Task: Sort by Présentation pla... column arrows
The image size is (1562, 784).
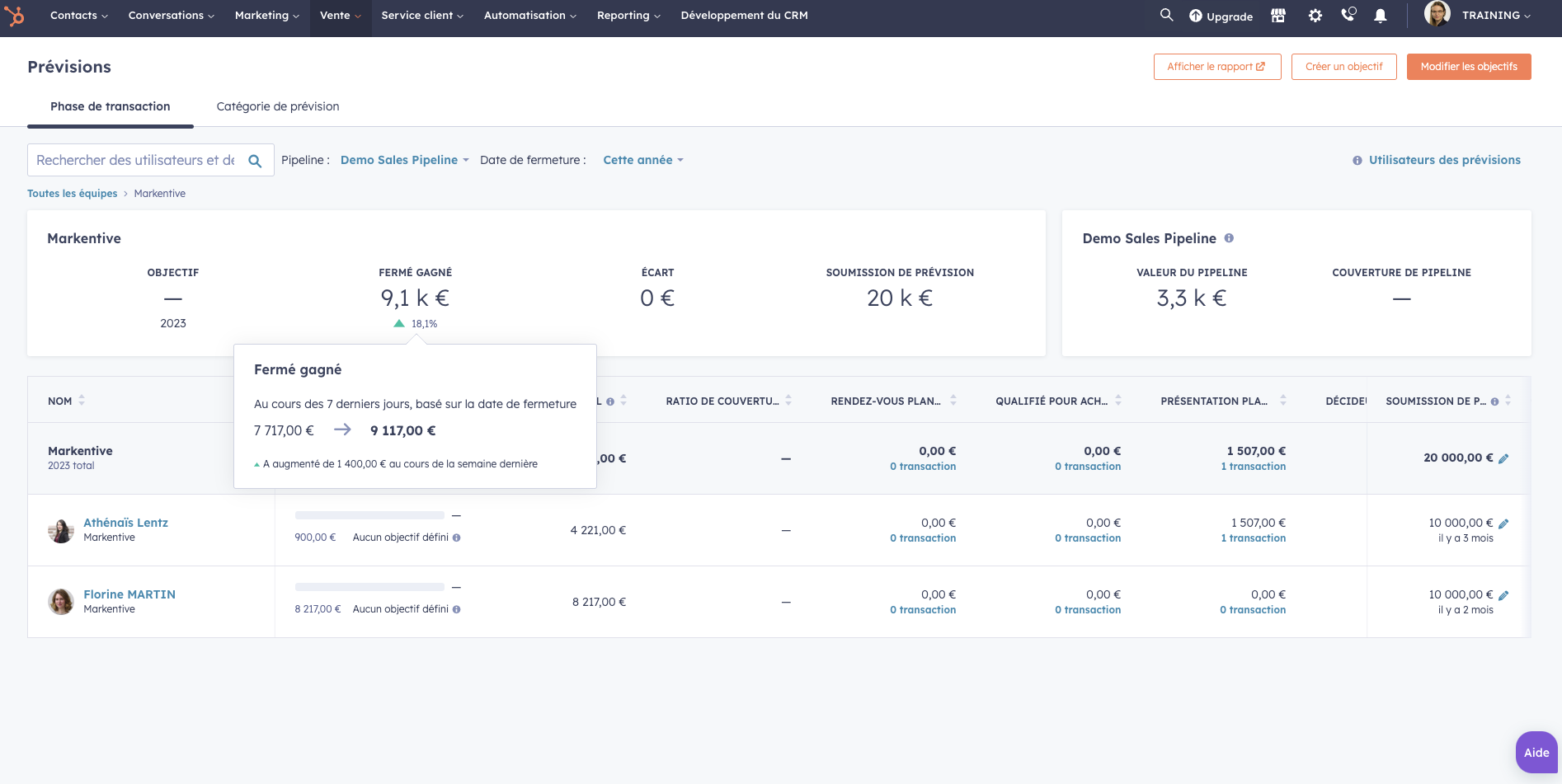Action: [1283, 401]
